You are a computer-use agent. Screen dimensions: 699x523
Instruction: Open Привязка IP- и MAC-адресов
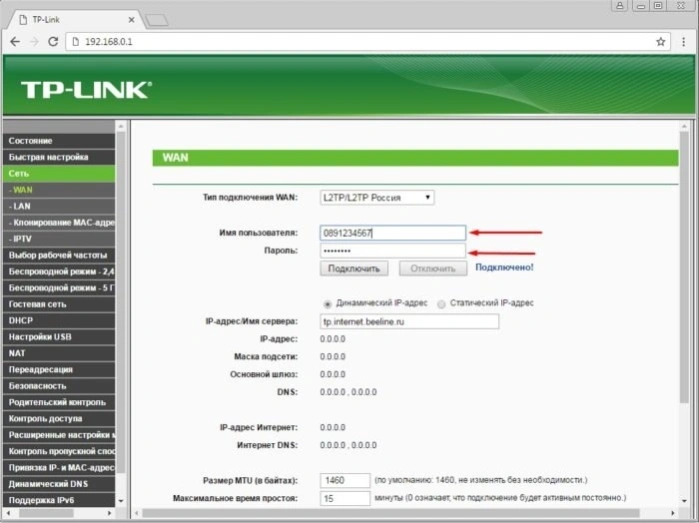59,468
